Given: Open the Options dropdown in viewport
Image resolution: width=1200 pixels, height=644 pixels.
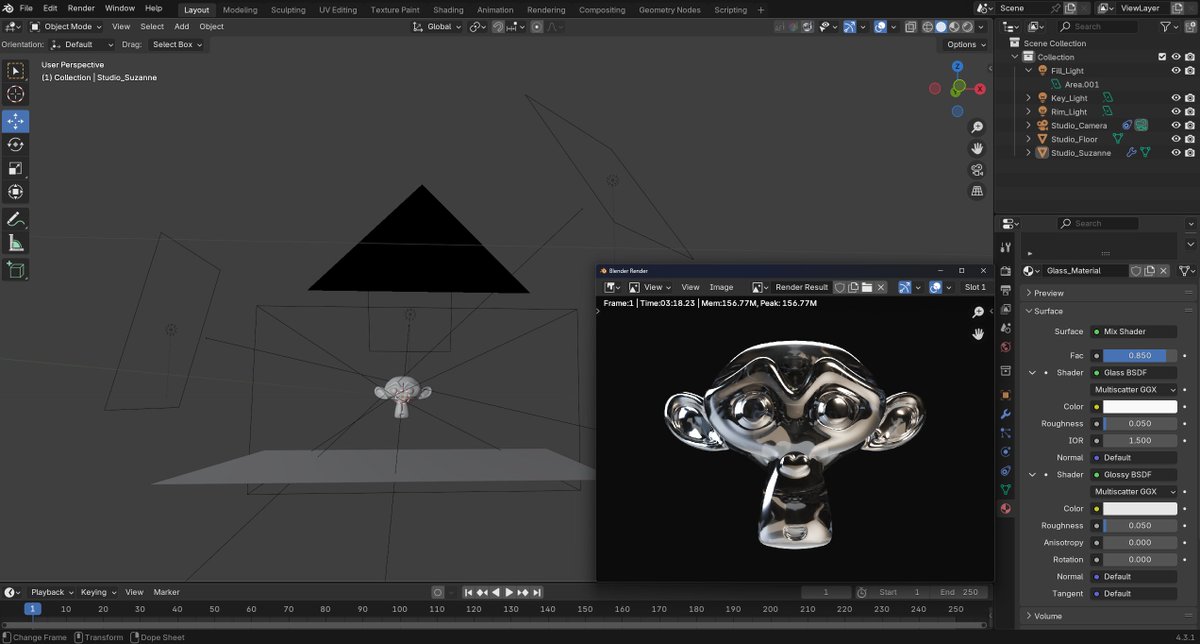Looking at the screenshot, I should point(966,45).
